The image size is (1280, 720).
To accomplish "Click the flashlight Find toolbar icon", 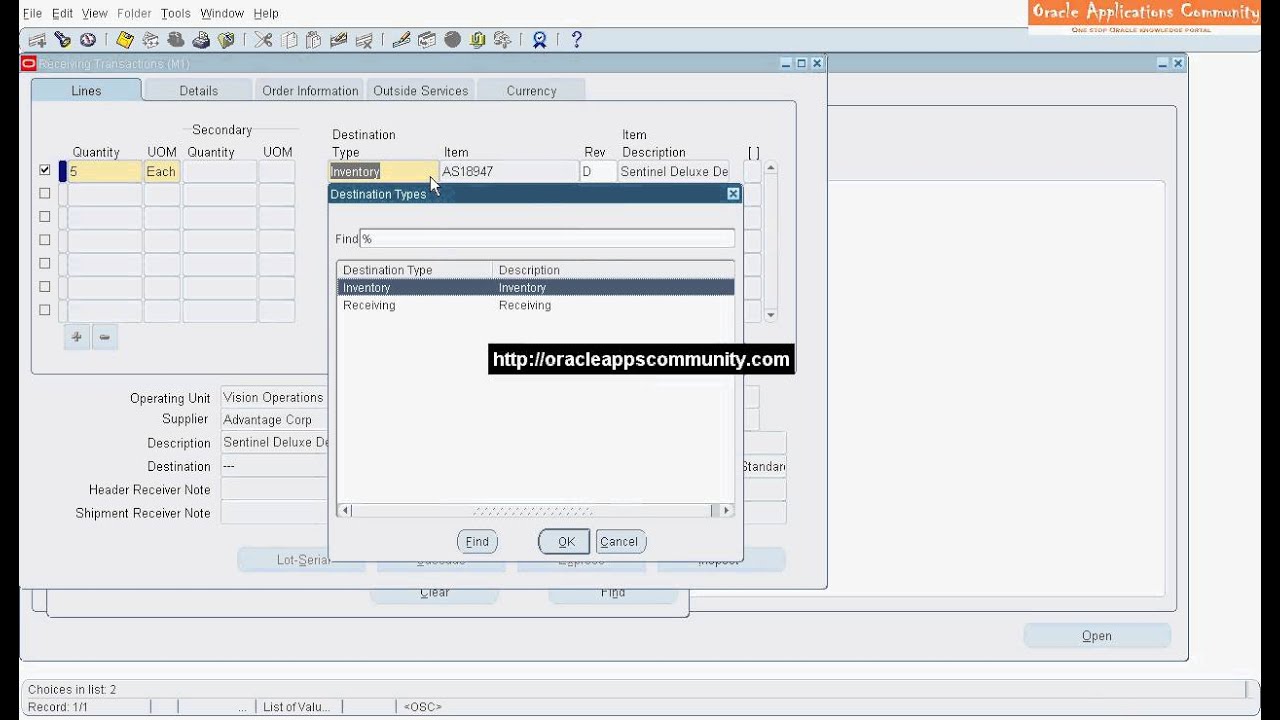I will [62, 40].
